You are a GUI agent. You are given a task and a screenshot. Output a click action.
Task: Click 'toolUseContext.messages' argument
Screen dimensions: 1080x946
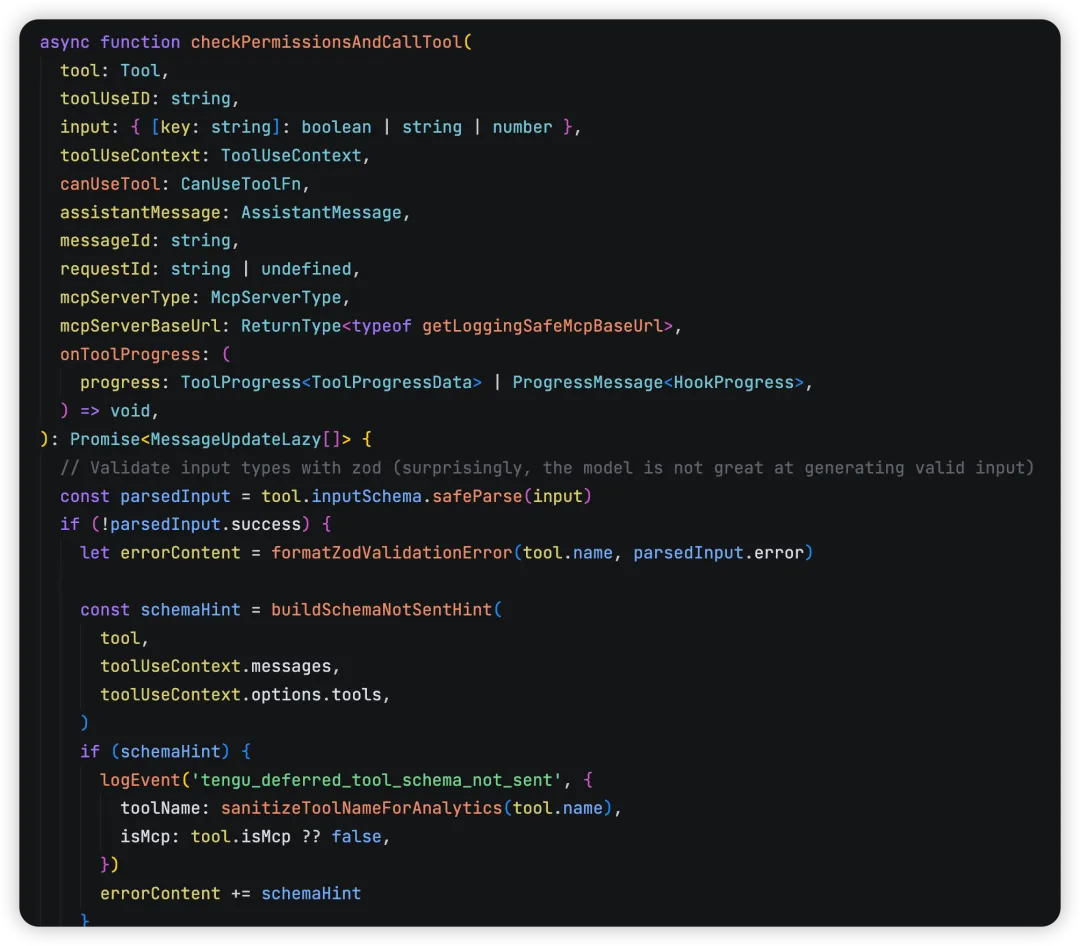tap(215, 666)
